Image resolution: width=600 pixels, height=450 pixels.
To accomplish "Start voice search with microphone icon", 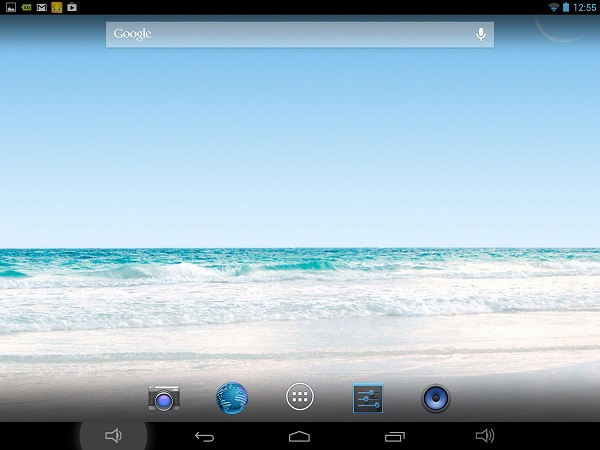I will [481, 34].
